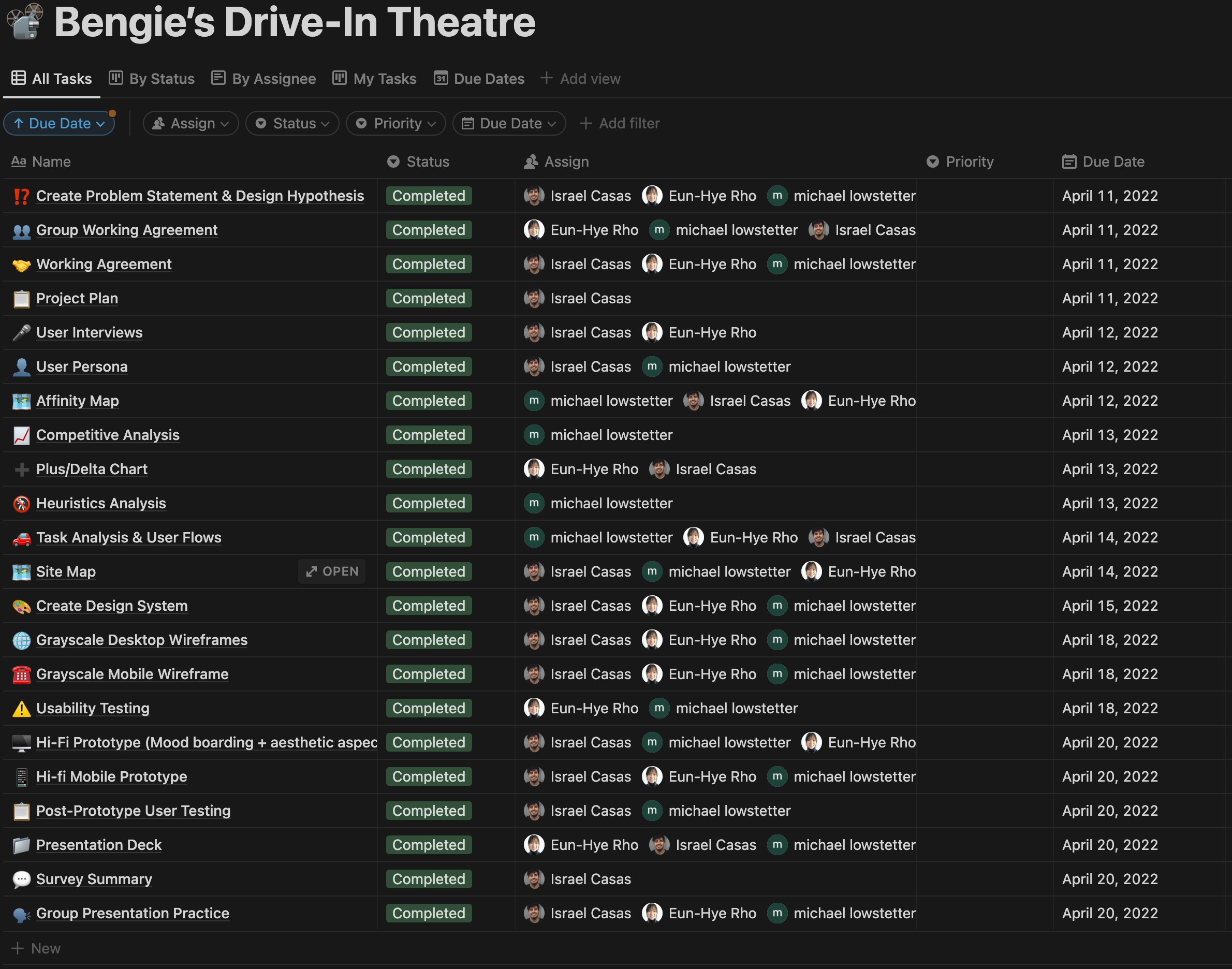This screenshot has width=1232, height=969.
Task: Click the palette icon beside Create Design System
Action: [21, 606]
